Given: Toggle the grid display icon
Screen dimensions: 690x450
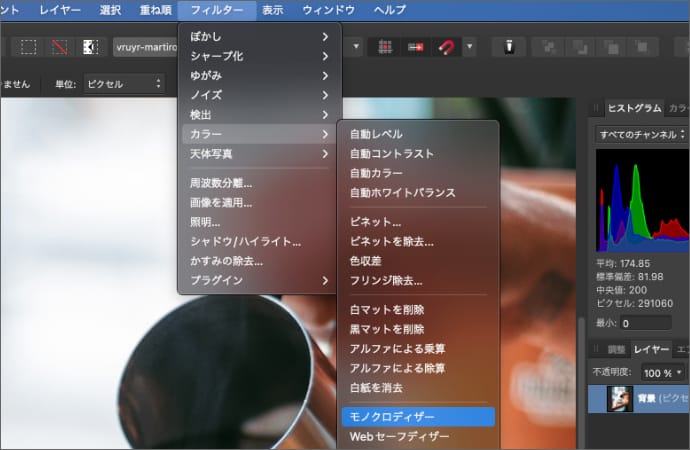Looking at the screenshot, I should coord(383,47).
